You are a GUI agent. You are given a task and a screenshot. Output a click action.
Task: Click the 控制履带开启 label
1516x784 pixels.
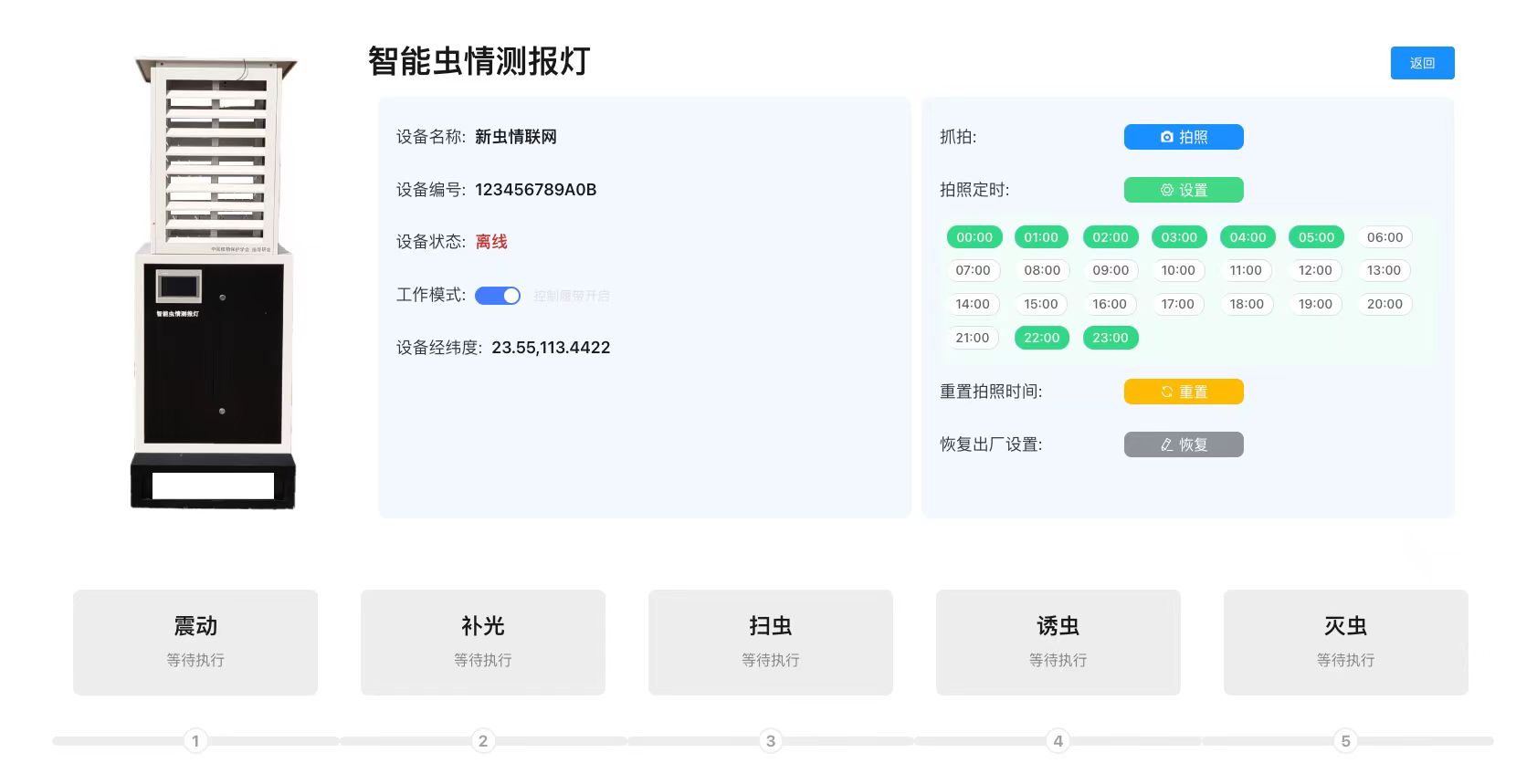coord(572,296)
